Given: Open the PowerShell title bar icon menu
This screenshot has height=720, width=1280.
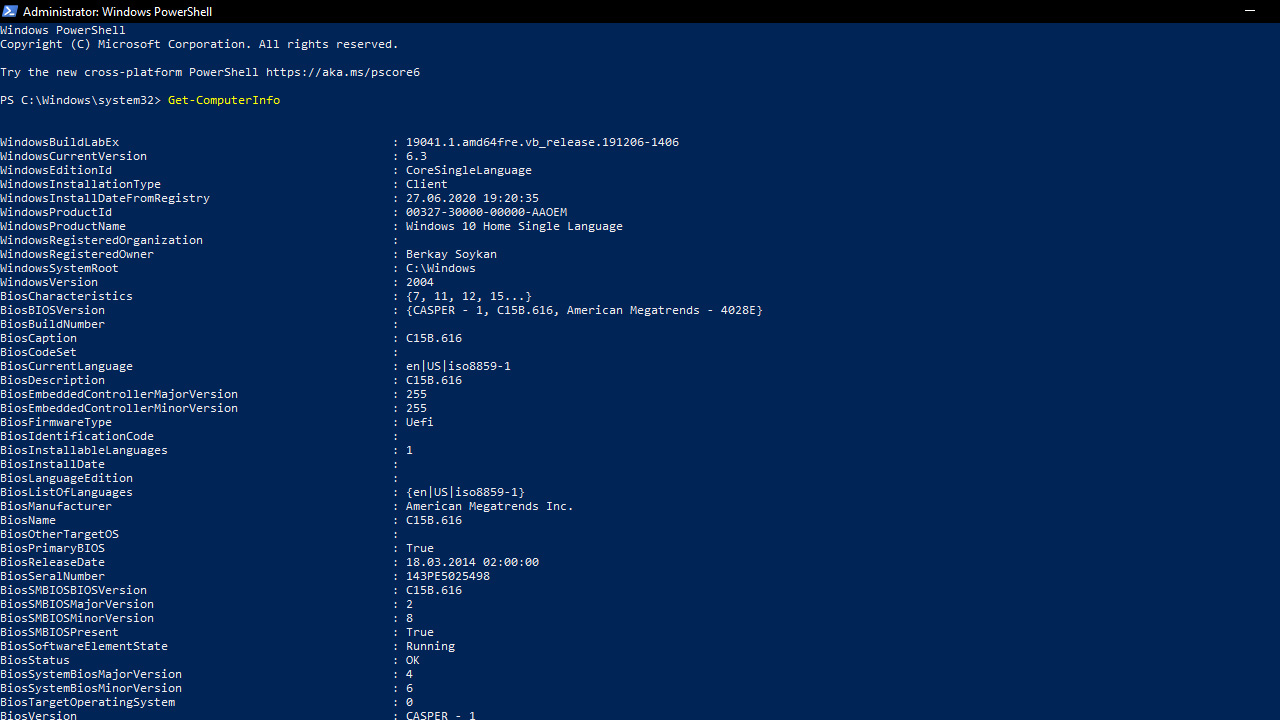Looking at the screenshot, I should tap(9, 11).
